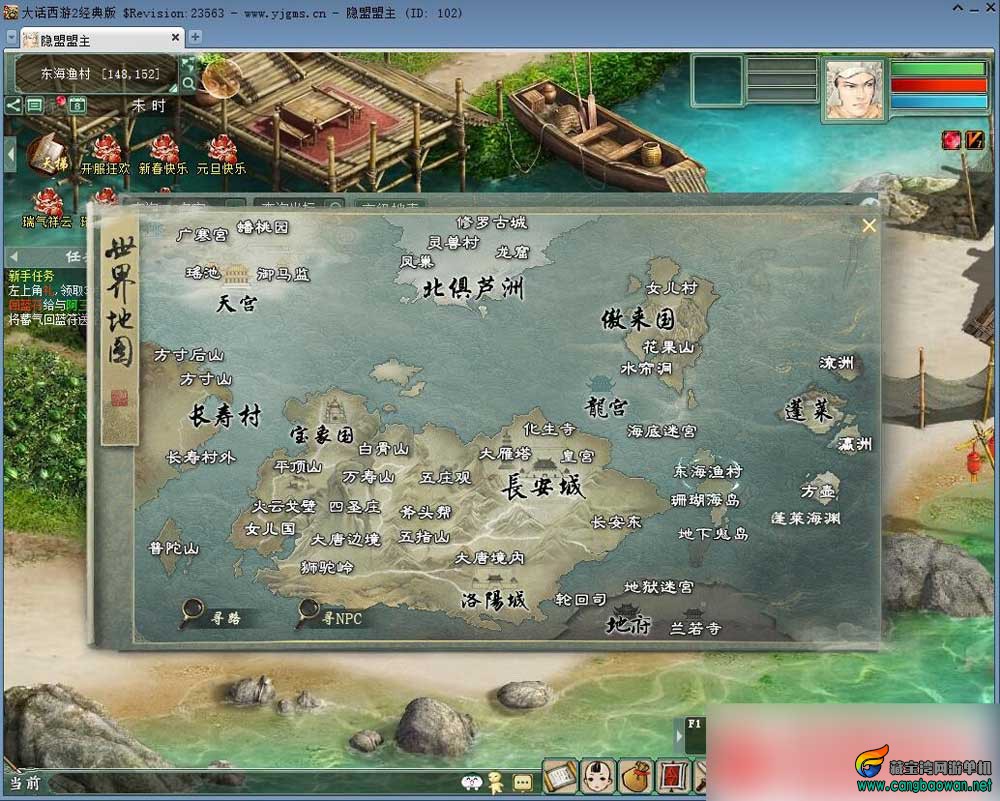Open the browser tab list dropdown arrow

[x=11, y=37]
